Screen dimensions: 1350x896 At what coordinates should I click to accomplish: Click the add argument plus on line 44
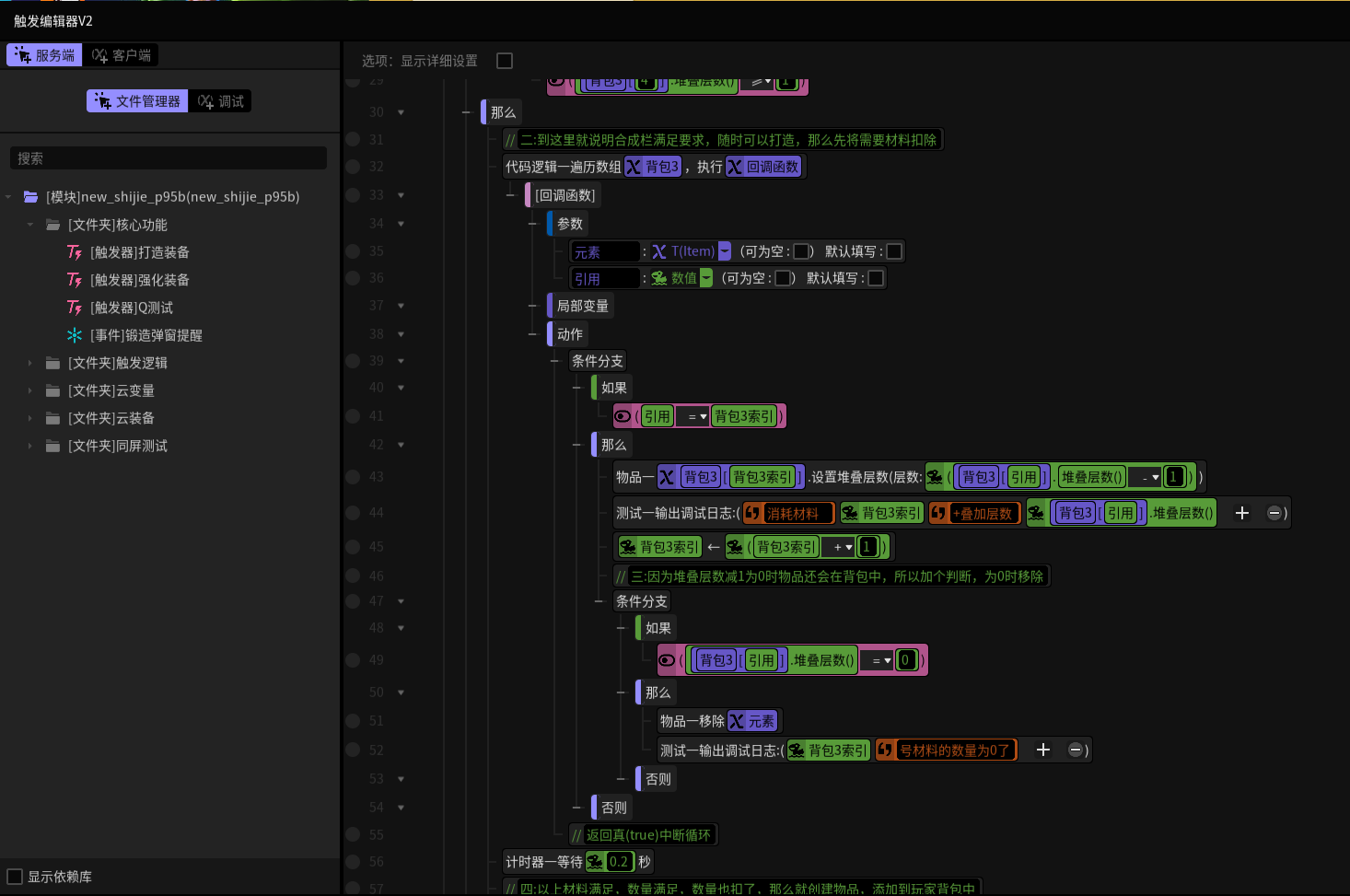(1242, 513)
